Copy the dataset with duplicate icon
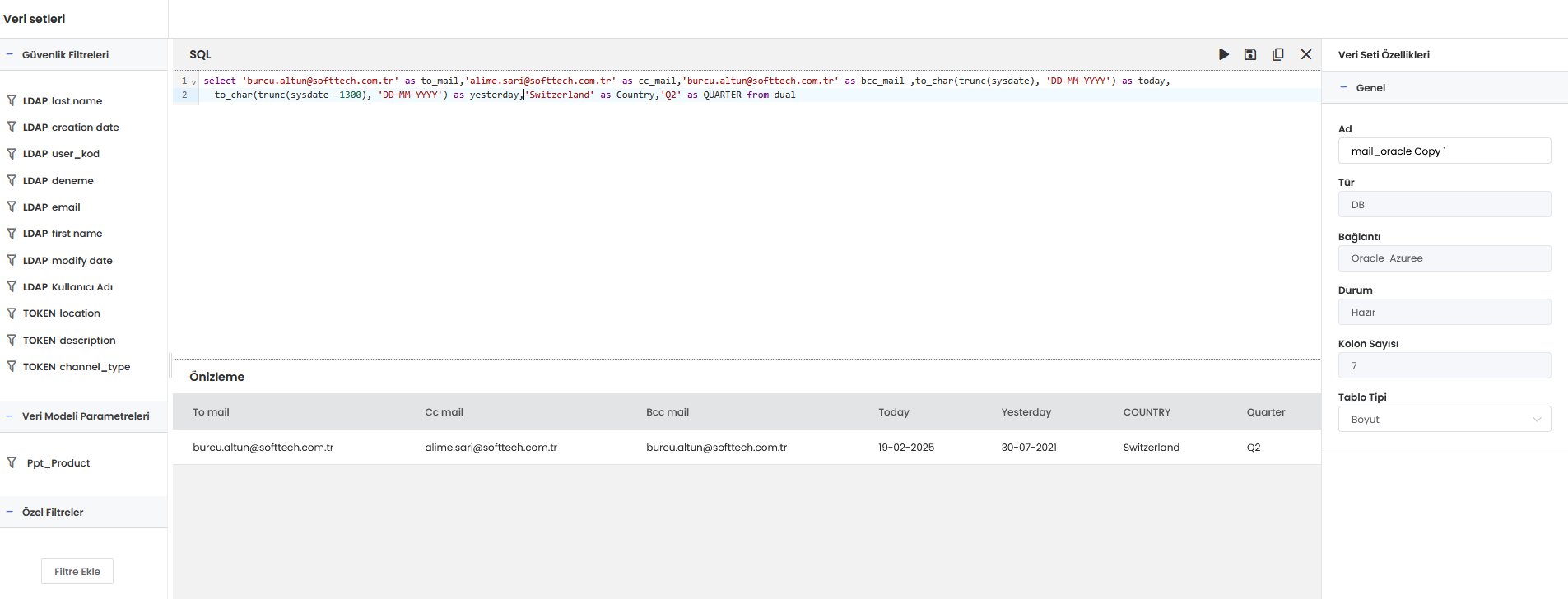1568x599 pixels. pos(1277,54)
